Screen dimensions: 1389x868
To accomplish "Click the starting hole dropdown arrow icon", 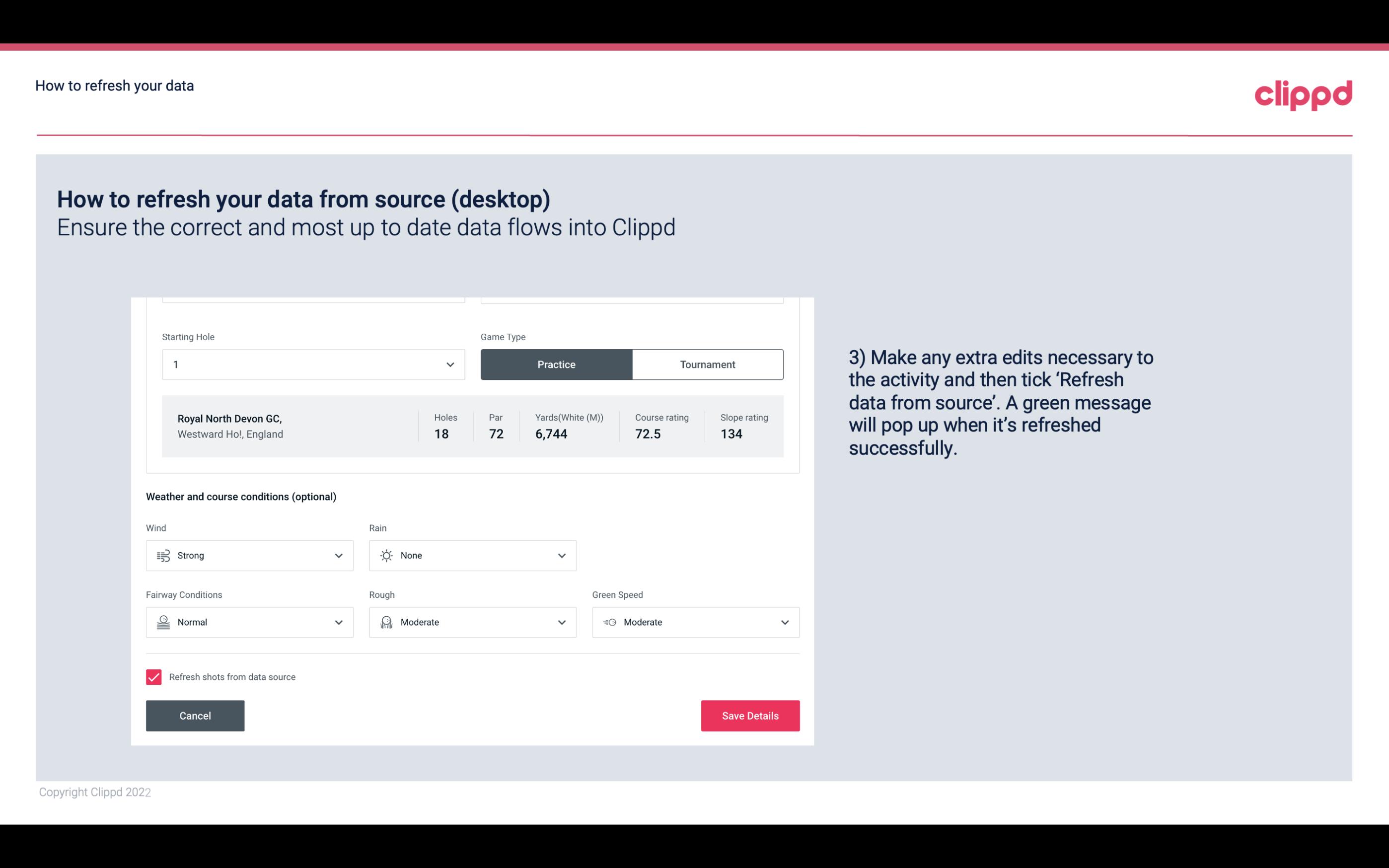I will click(450, 364).
